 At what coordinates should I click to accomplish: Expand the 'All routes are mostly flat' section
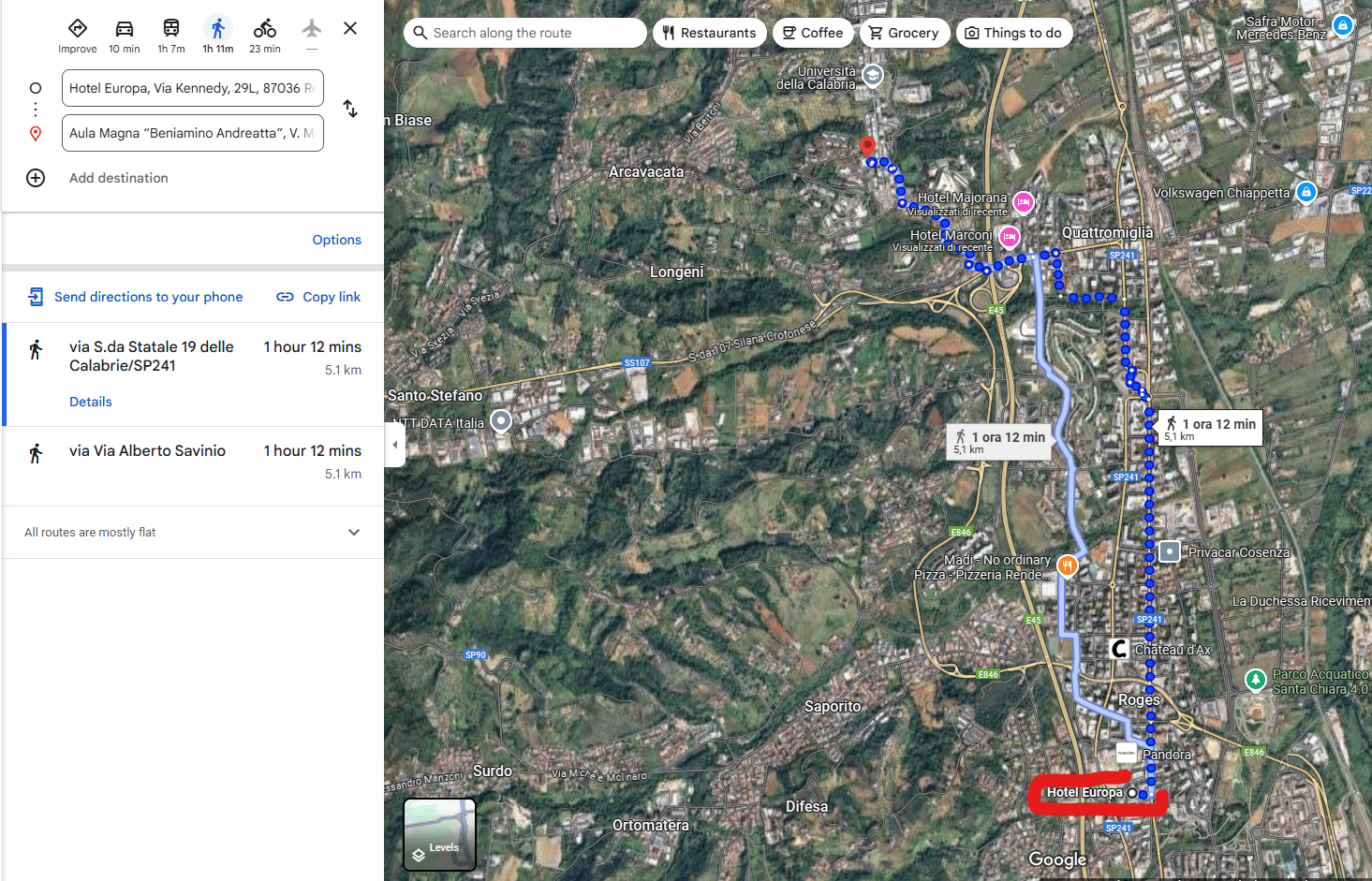[x=354, y=532]
